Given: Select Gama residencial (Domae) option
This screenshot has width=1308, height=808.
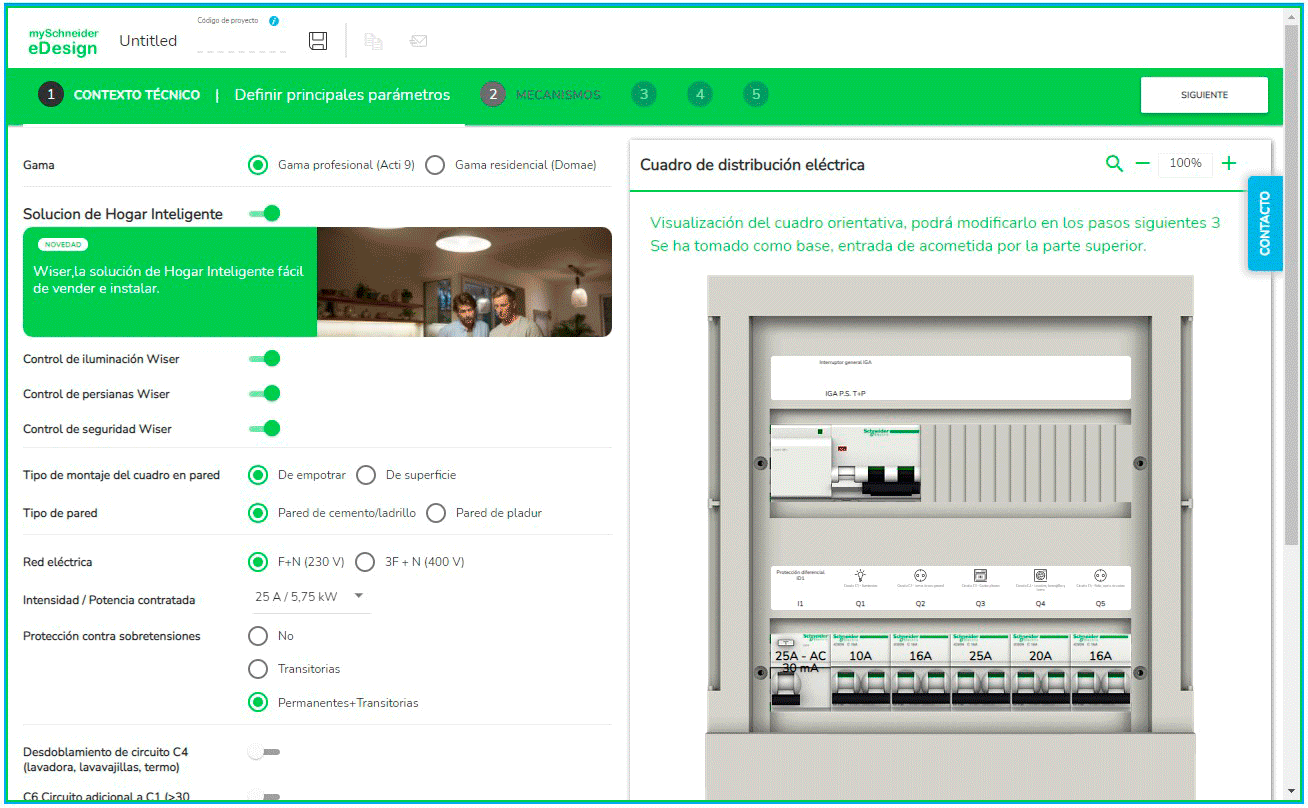Looking at the screenshot, I should pyautogui.click(x=435, y=165).
